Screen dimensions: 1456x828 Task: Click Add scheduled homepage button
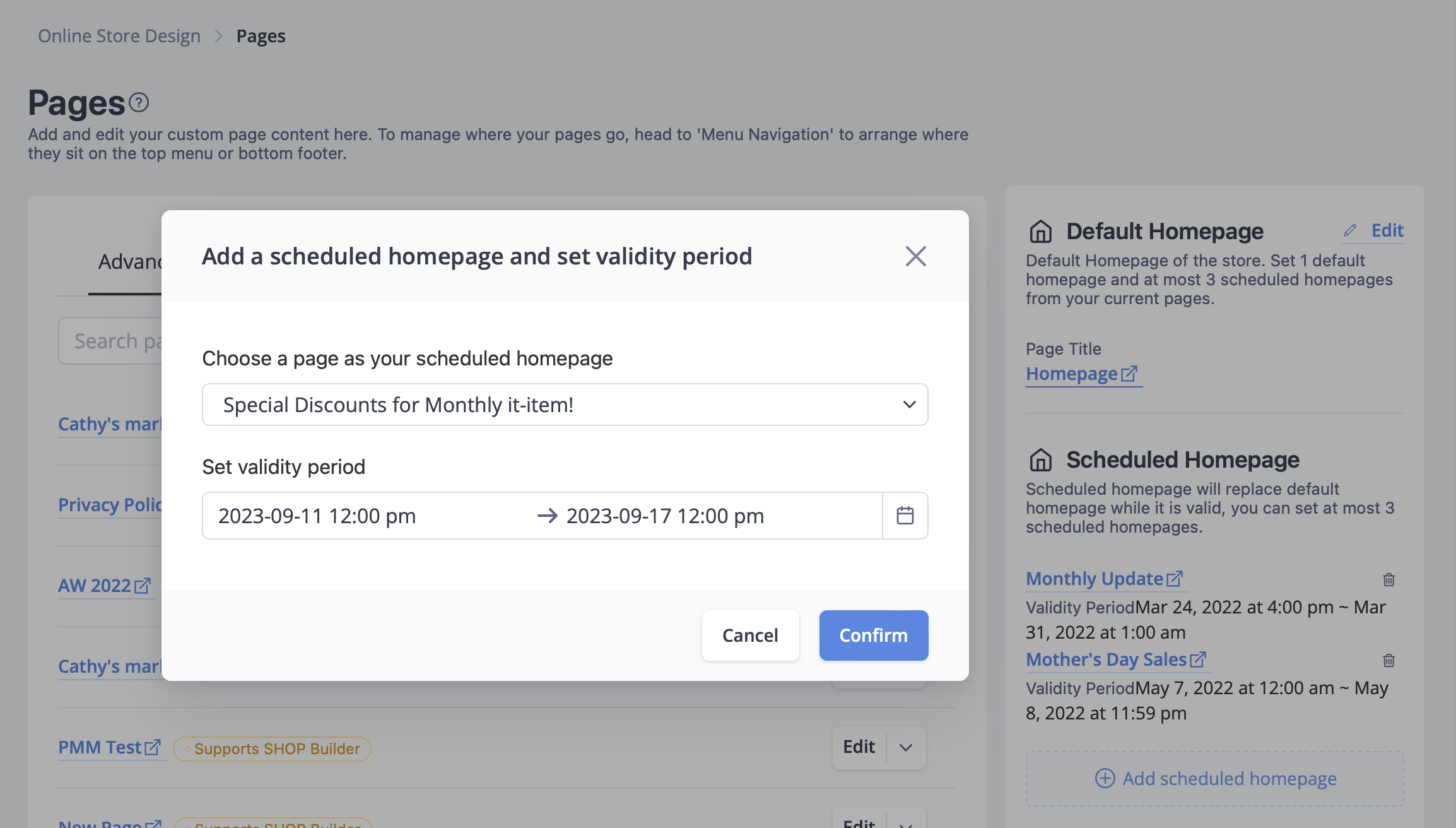tap(1215, 778)
